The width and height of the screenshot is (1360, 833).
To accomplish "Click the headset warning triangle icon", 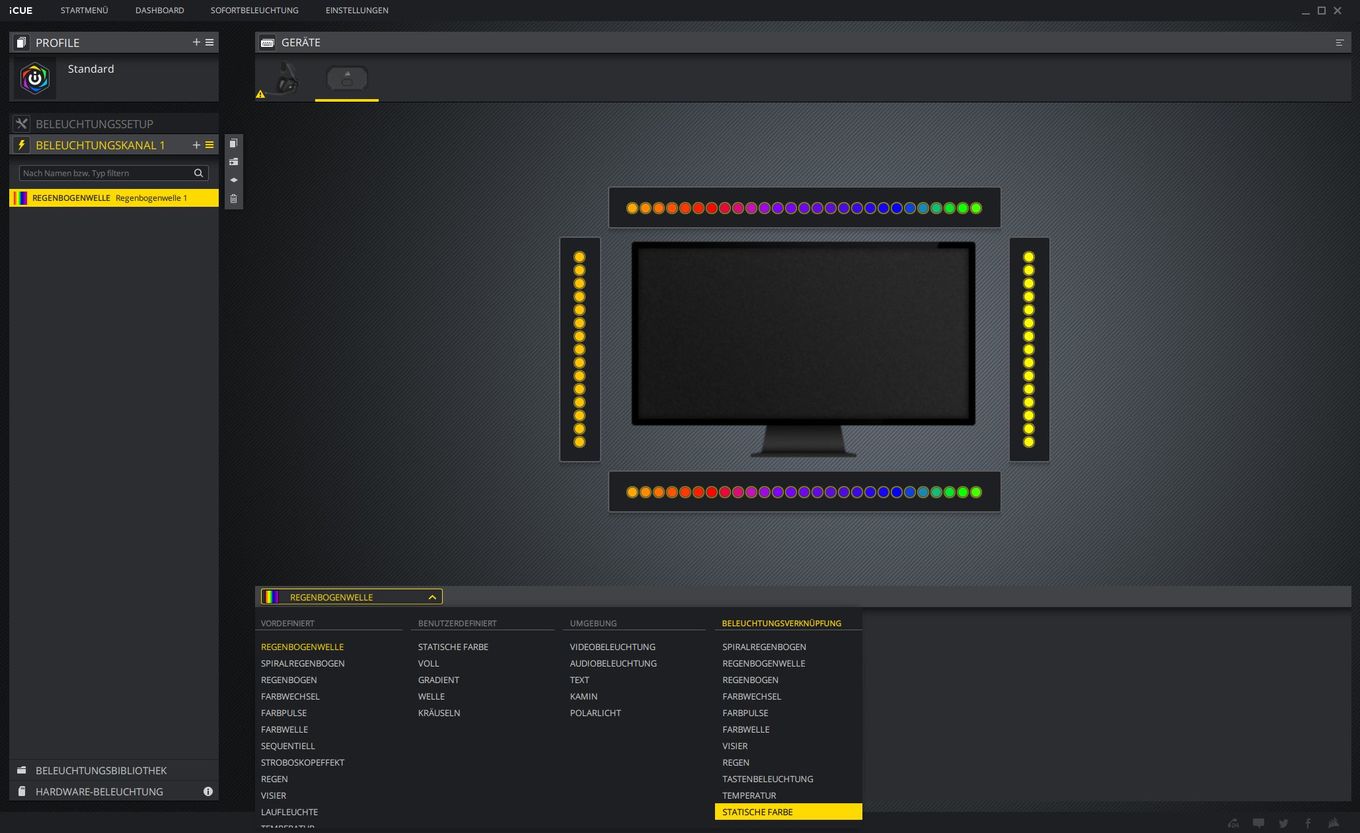I will [260, 94].
